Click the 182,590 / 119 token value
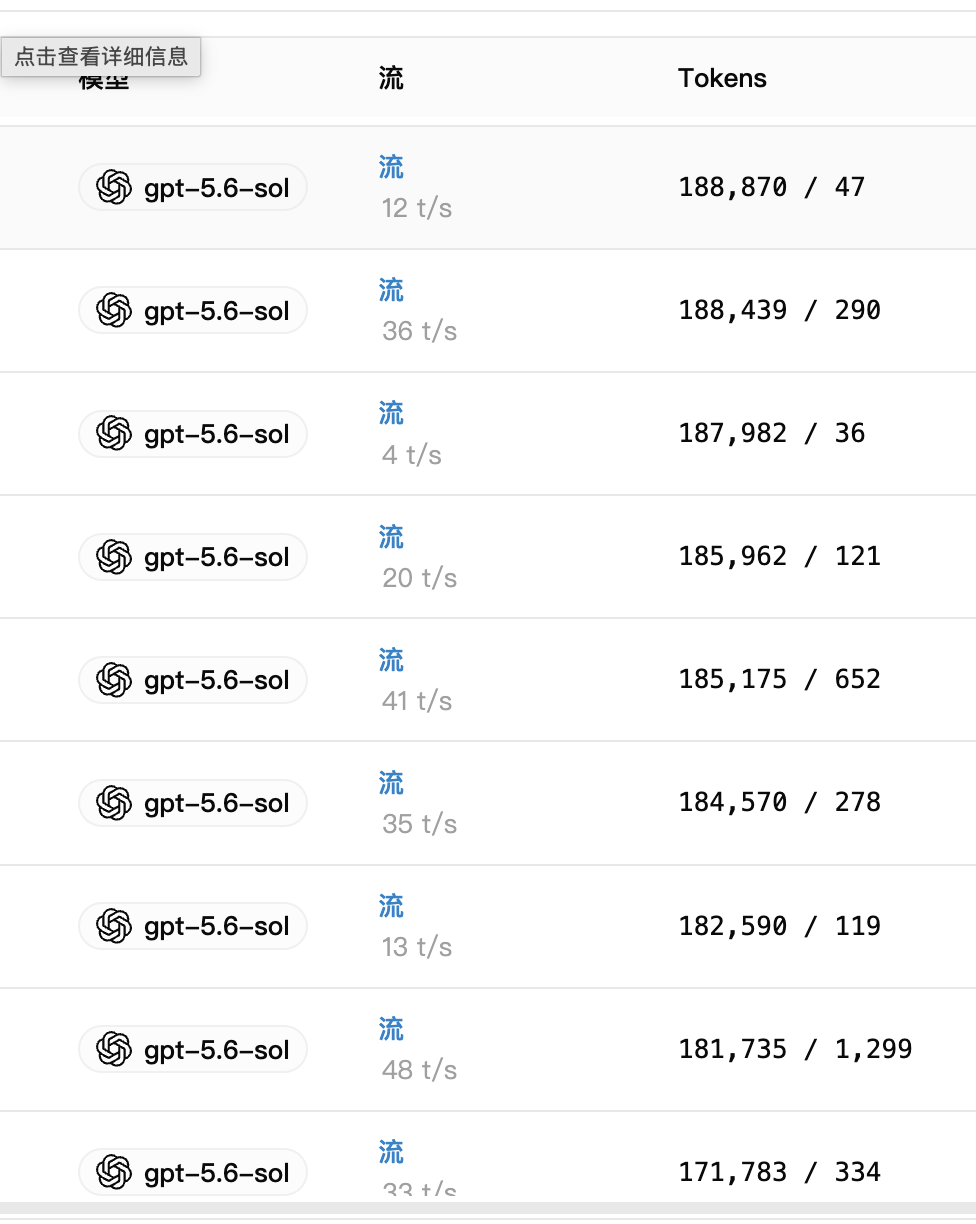 [x=779, y=926]
